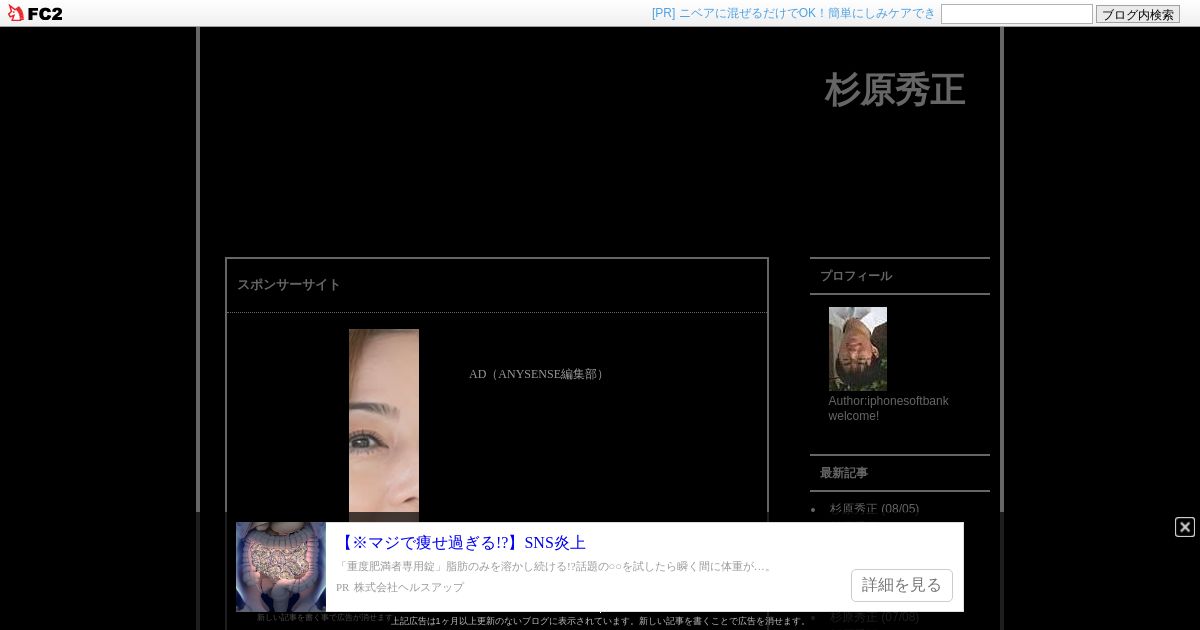Open the sponsor ad face image
1200x630 pixels.
click(x=384, y=425)
